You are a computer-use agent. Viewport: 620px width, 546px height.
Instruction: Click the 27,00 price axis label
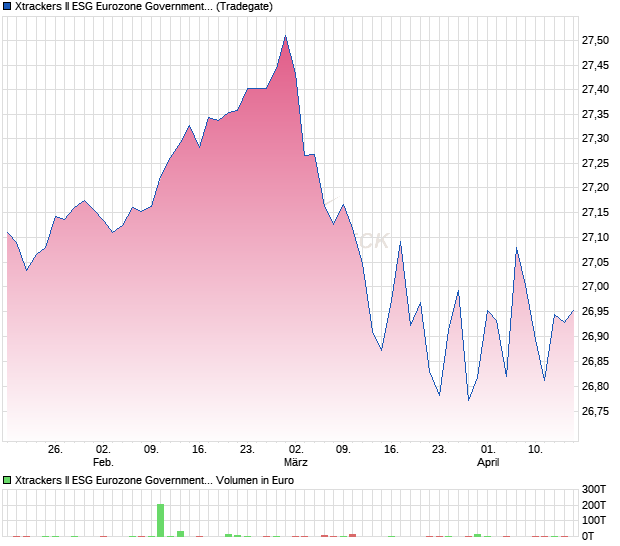pos(595,286)
